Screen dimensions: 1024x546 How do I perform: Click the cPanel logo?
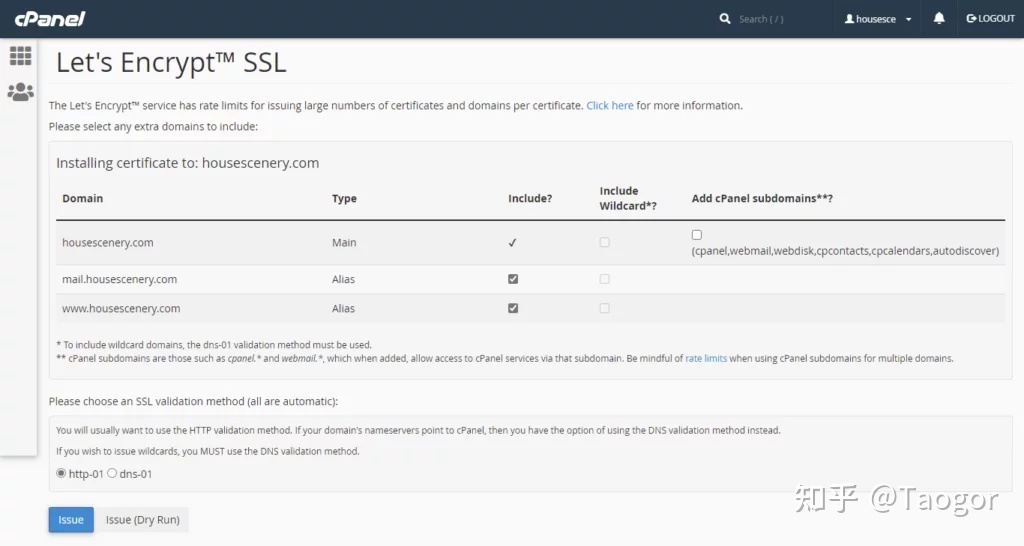(x=50, y=19)
